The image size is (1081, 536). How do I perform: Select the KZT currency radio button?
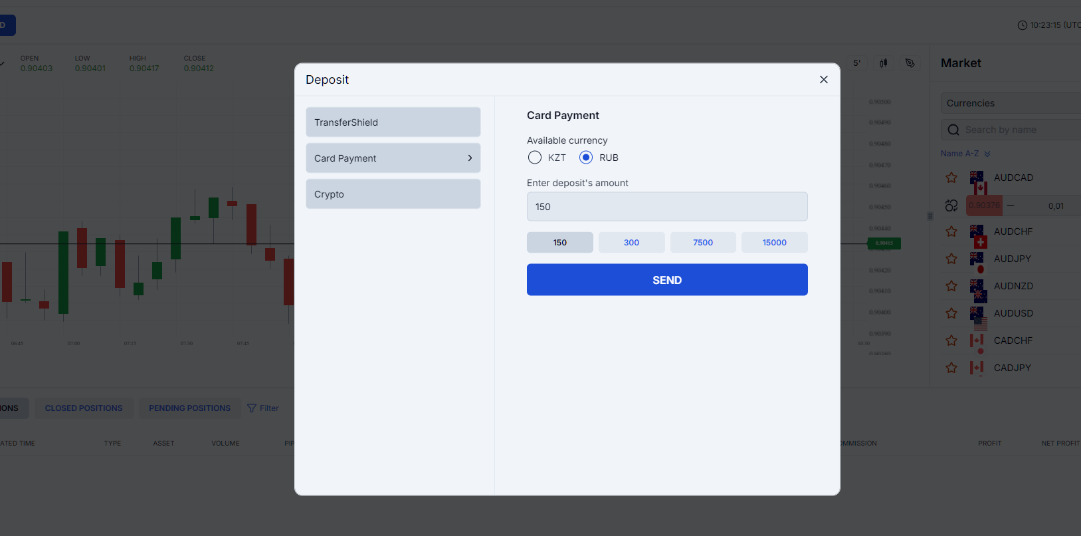coord(535,158)
